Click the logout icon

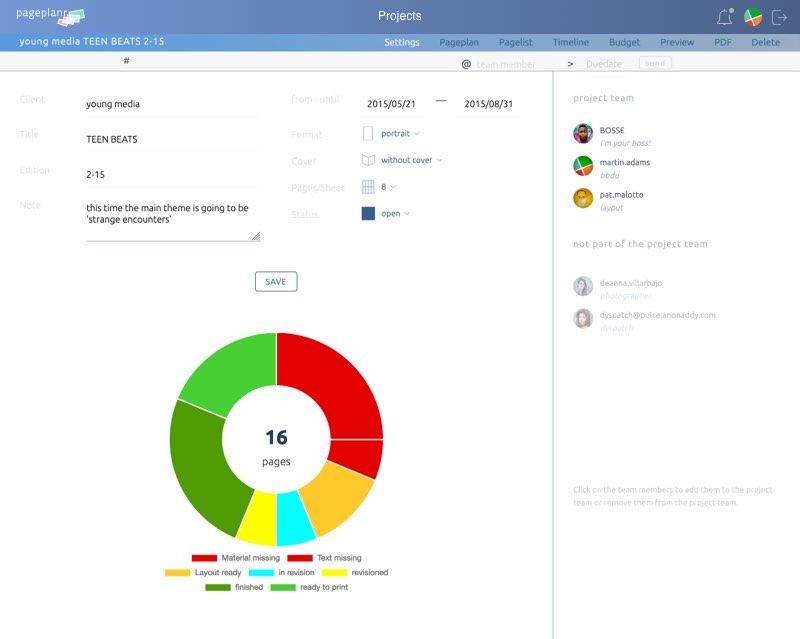coord(779,17)
